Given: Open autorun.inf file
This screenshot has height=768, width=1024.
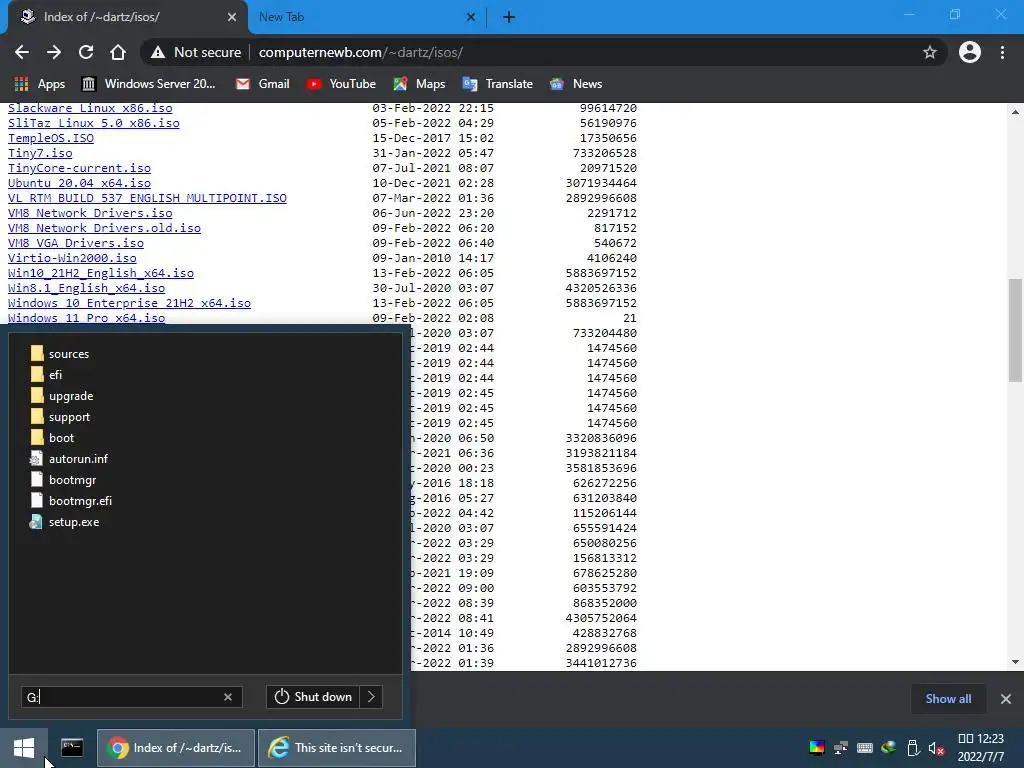Looking at the screenshot, I should click(x=69, y=458).
